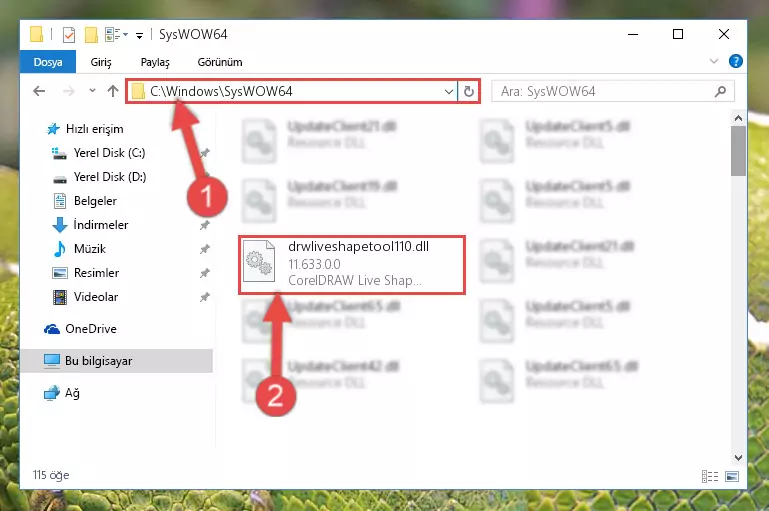This screenshot has width=769, height=511.
Task: Click the search magnifier icon
Action: 720,91
